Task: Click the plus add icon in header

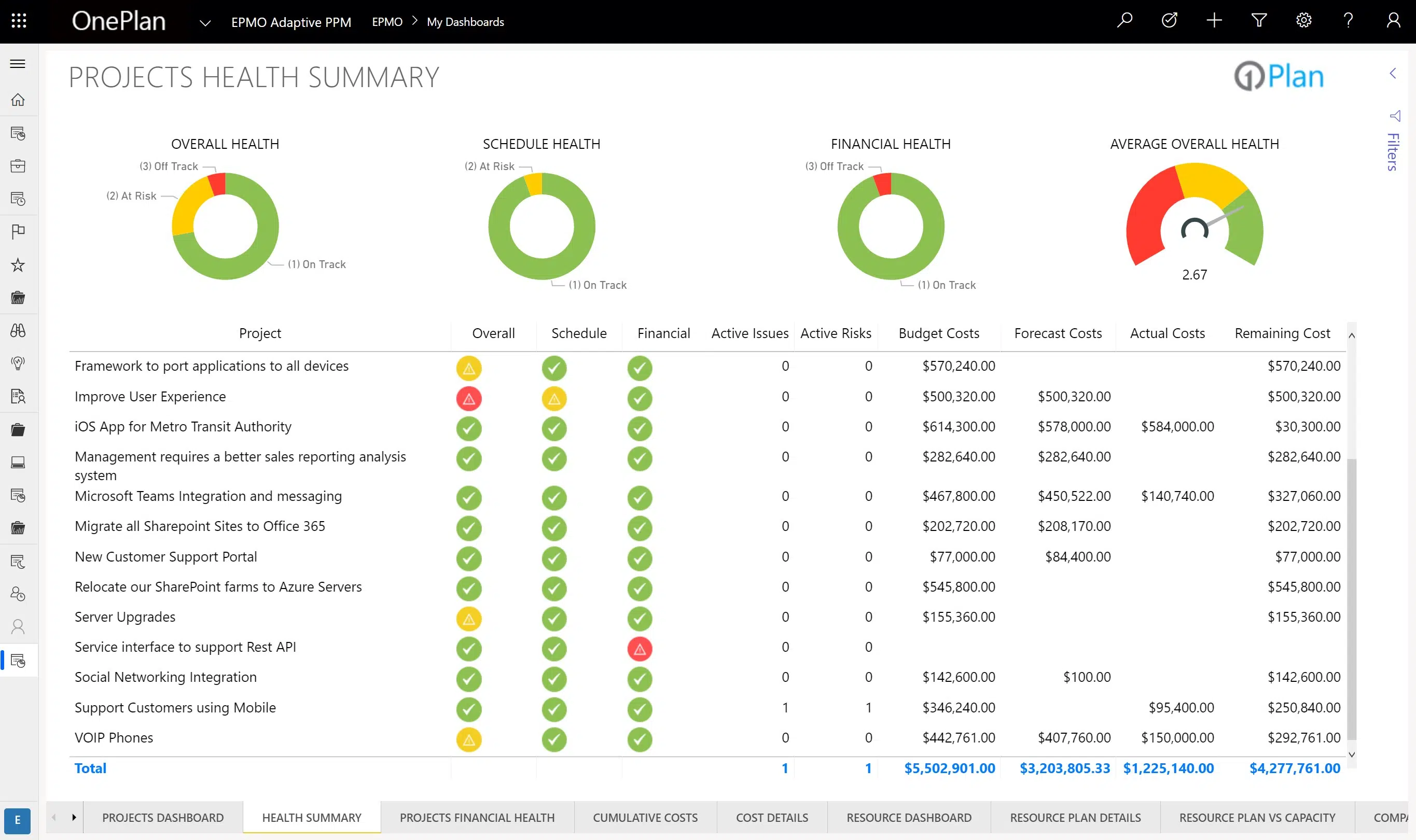Action: (1214, 21)
